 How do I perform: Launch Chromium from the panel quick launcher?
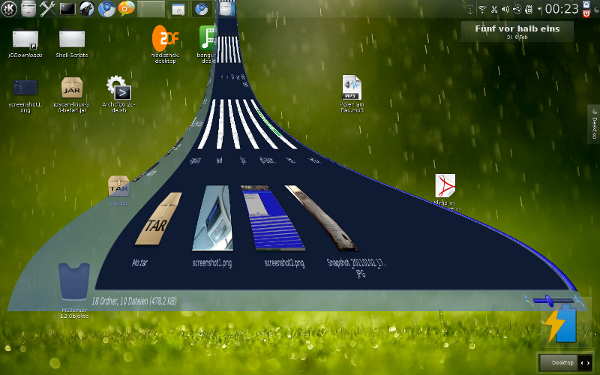pyautogui.click(x=106, y=9)
